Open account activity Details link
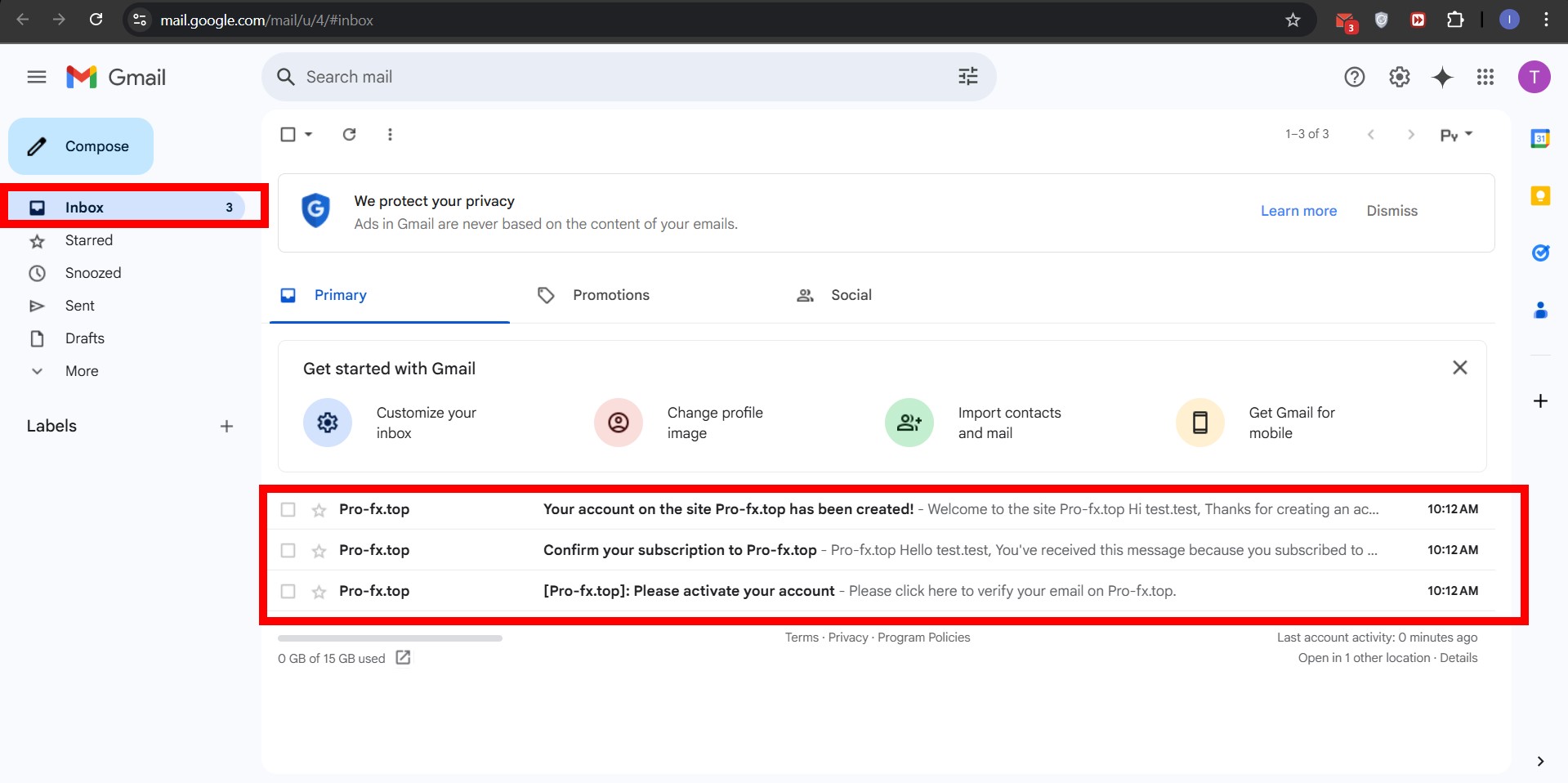Screen dimensions: 1568x783 coord(1459,658)
